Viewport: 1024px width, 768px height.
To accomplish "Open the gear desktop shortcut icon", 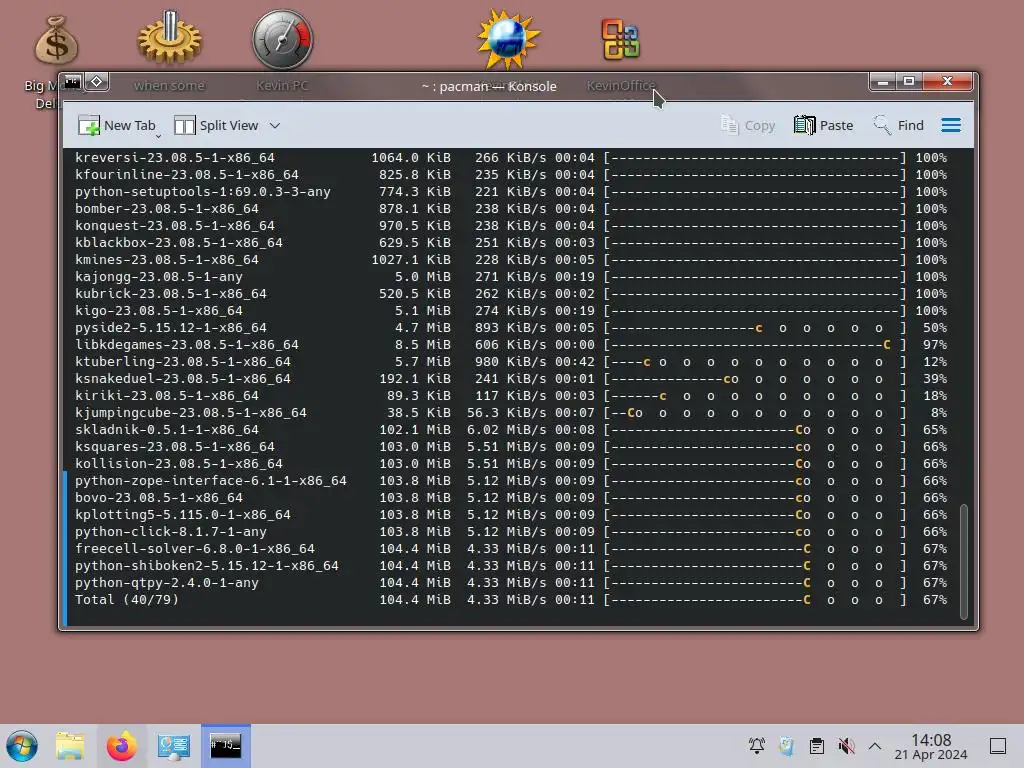I will pyautogui.click(x=169, y=38).
